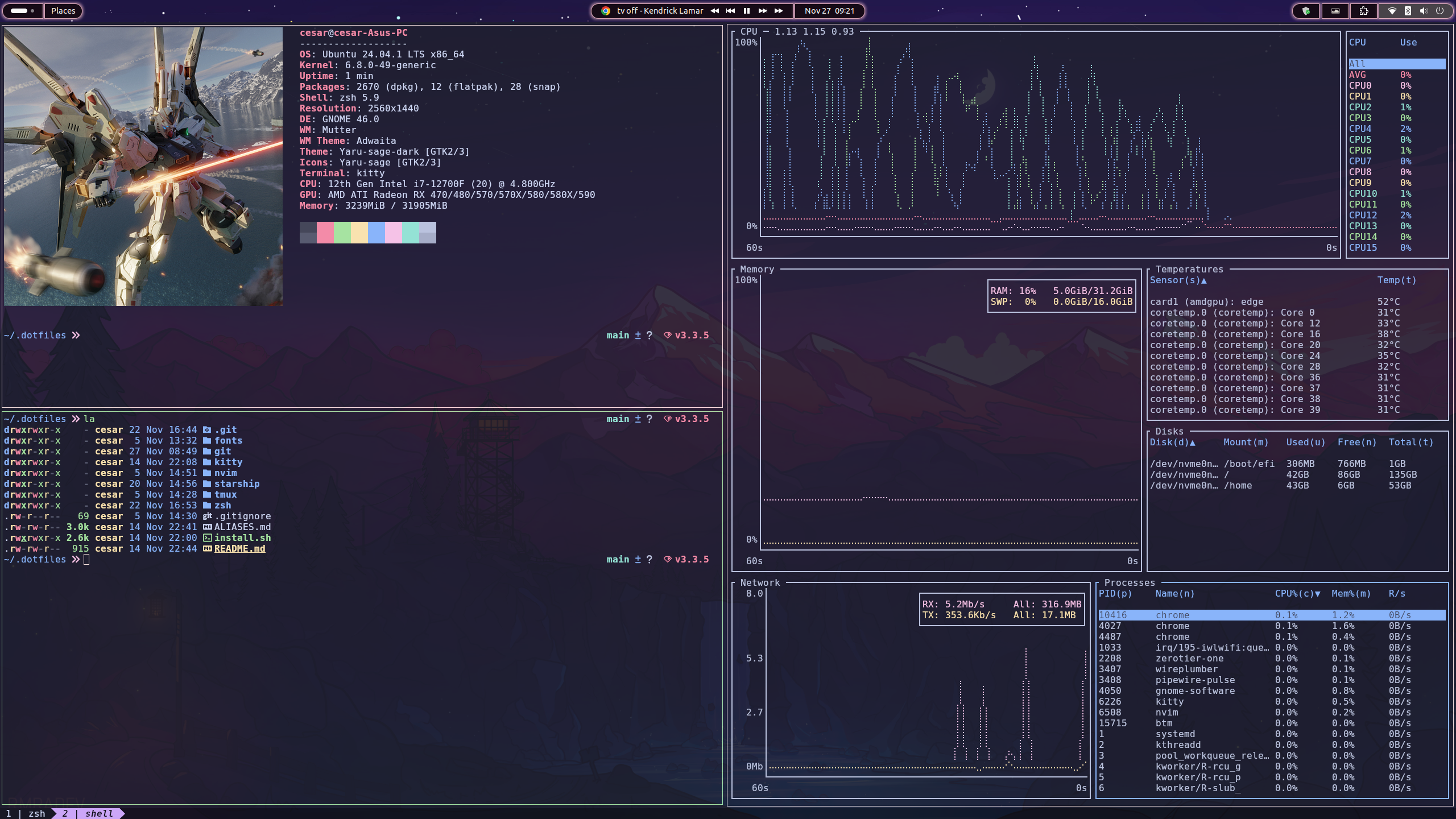This screenshot has height=819, width=1456.
Task: Click the extensions puzzle icon
Action: point(1364,11)
